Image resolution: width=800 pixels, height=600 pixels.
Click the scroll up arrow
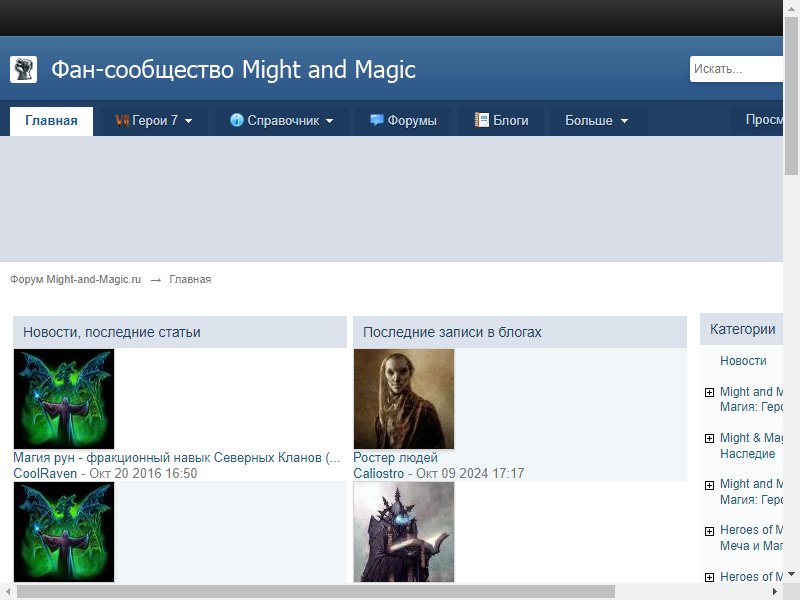coord(791,8)
